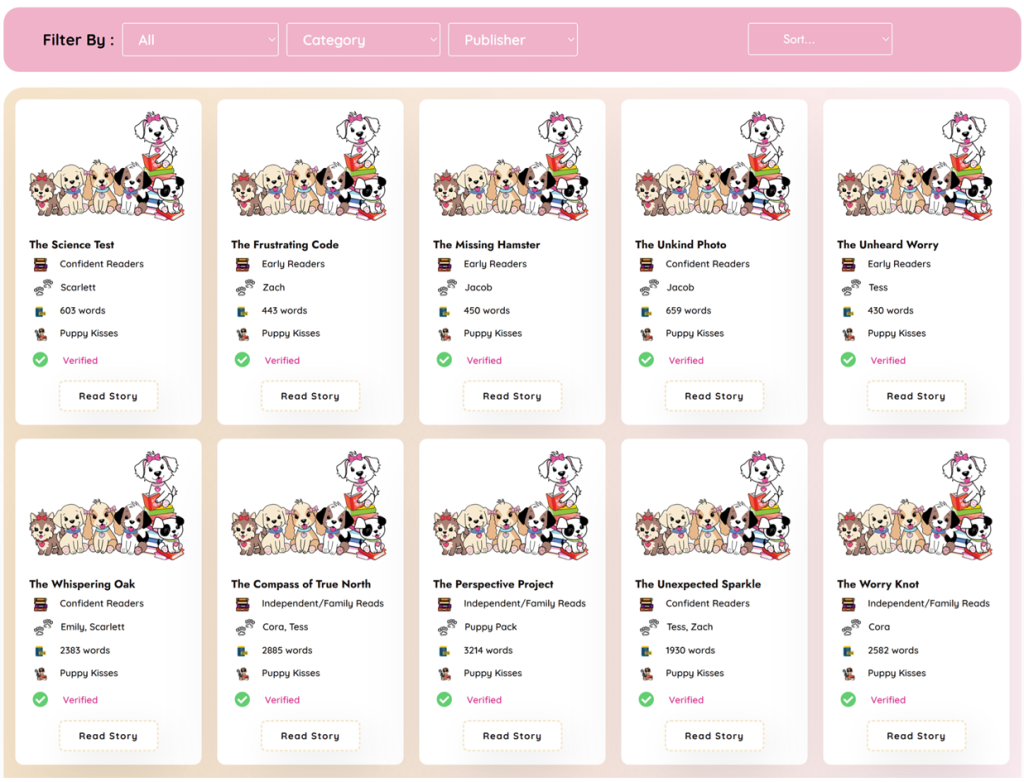Image resolution: width=1024 pixels, height=782 pixels.
Task: Open the Publisher filter dropdown
Action: pyautogui.click(x=513, y=40)
